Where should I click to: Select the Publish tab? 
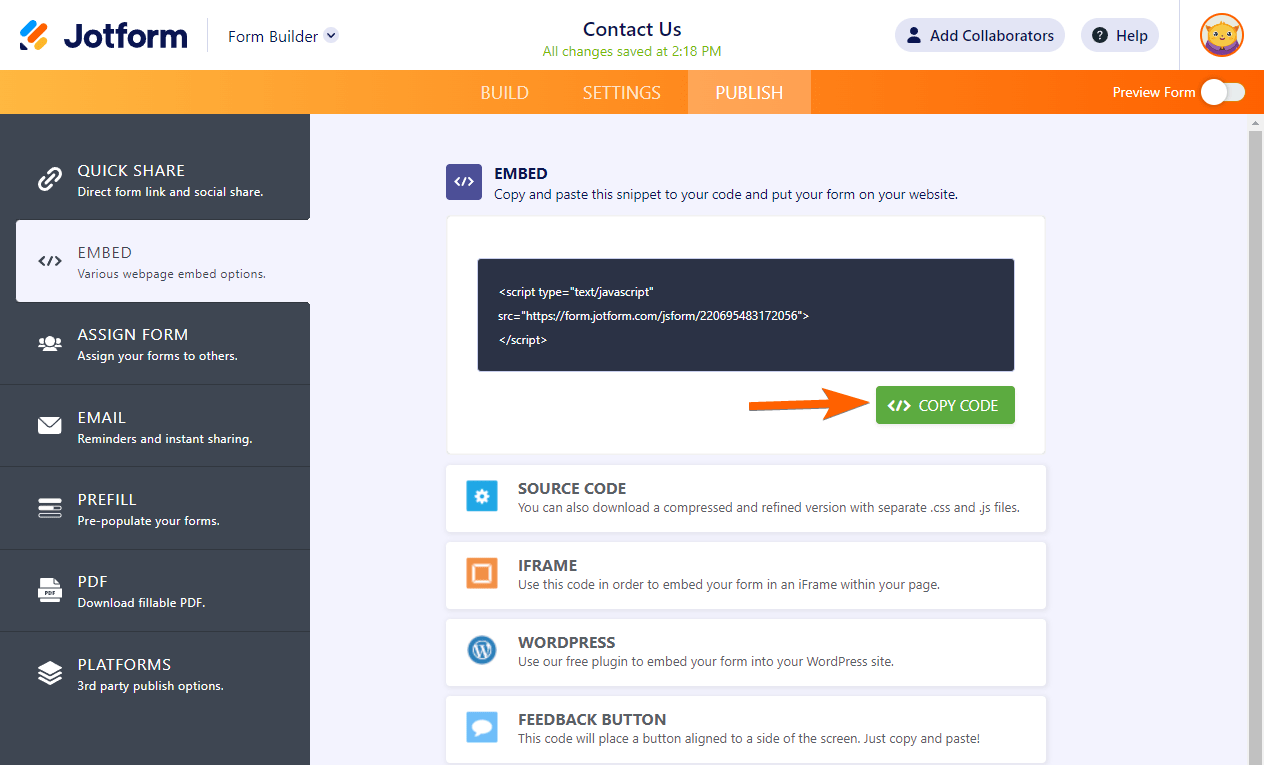tap(749, 92)
